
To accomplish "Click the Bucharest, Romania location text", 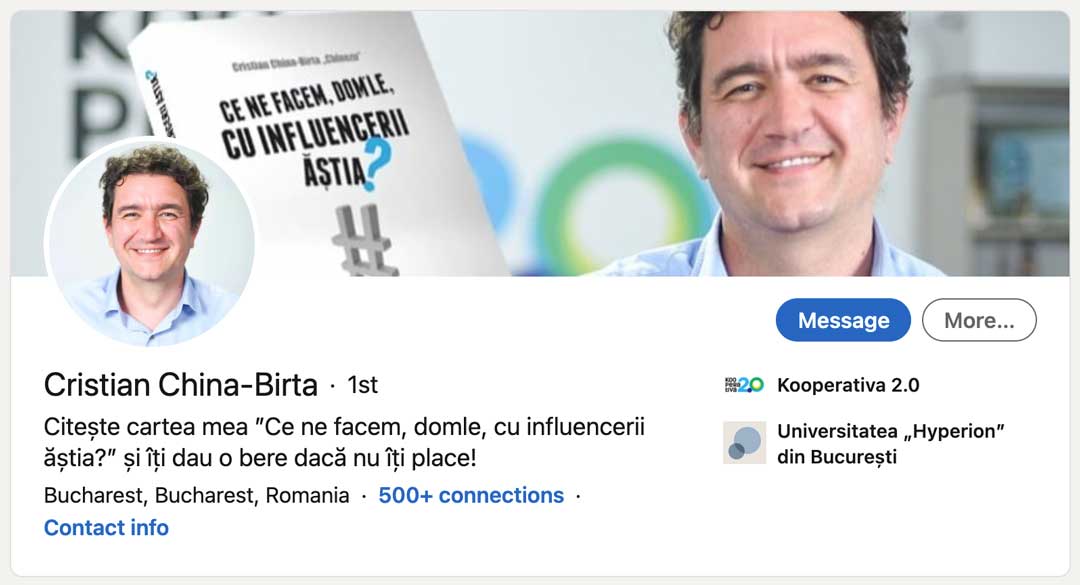I will [x=196, y=495].
